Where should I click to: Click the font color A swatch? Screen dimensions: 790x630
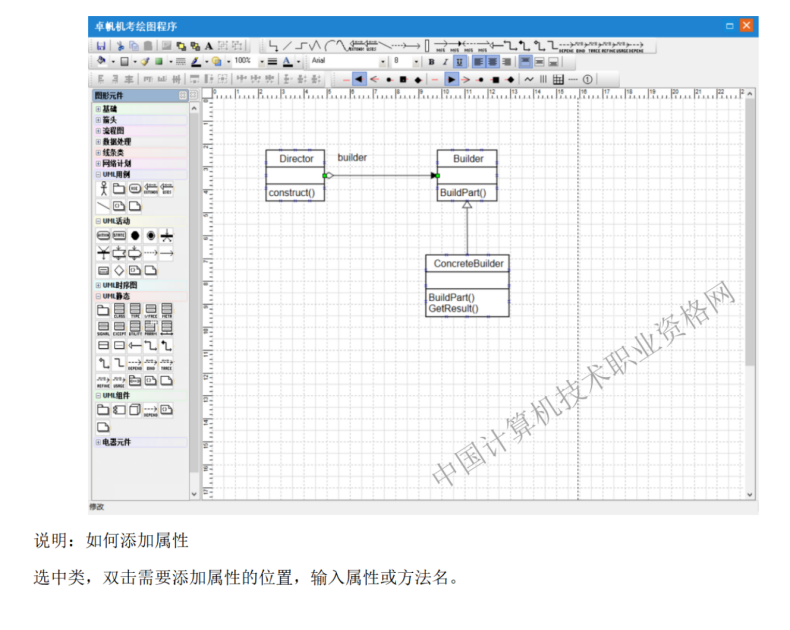(x=287, y=61)
